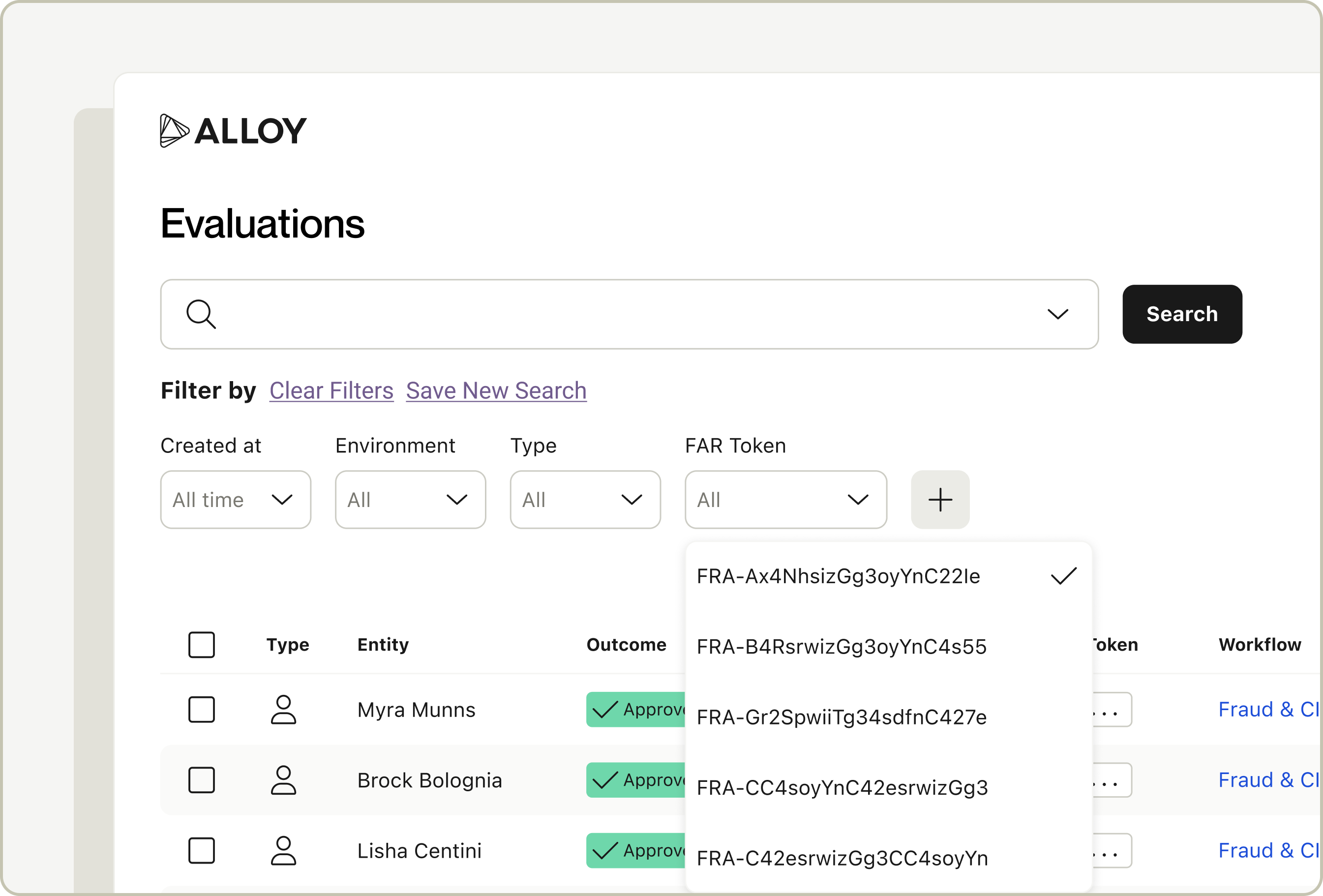This screenshot has width=1323, height=896.
Task: Click the Clear Filters link
Action: click(x=331, y=390)
